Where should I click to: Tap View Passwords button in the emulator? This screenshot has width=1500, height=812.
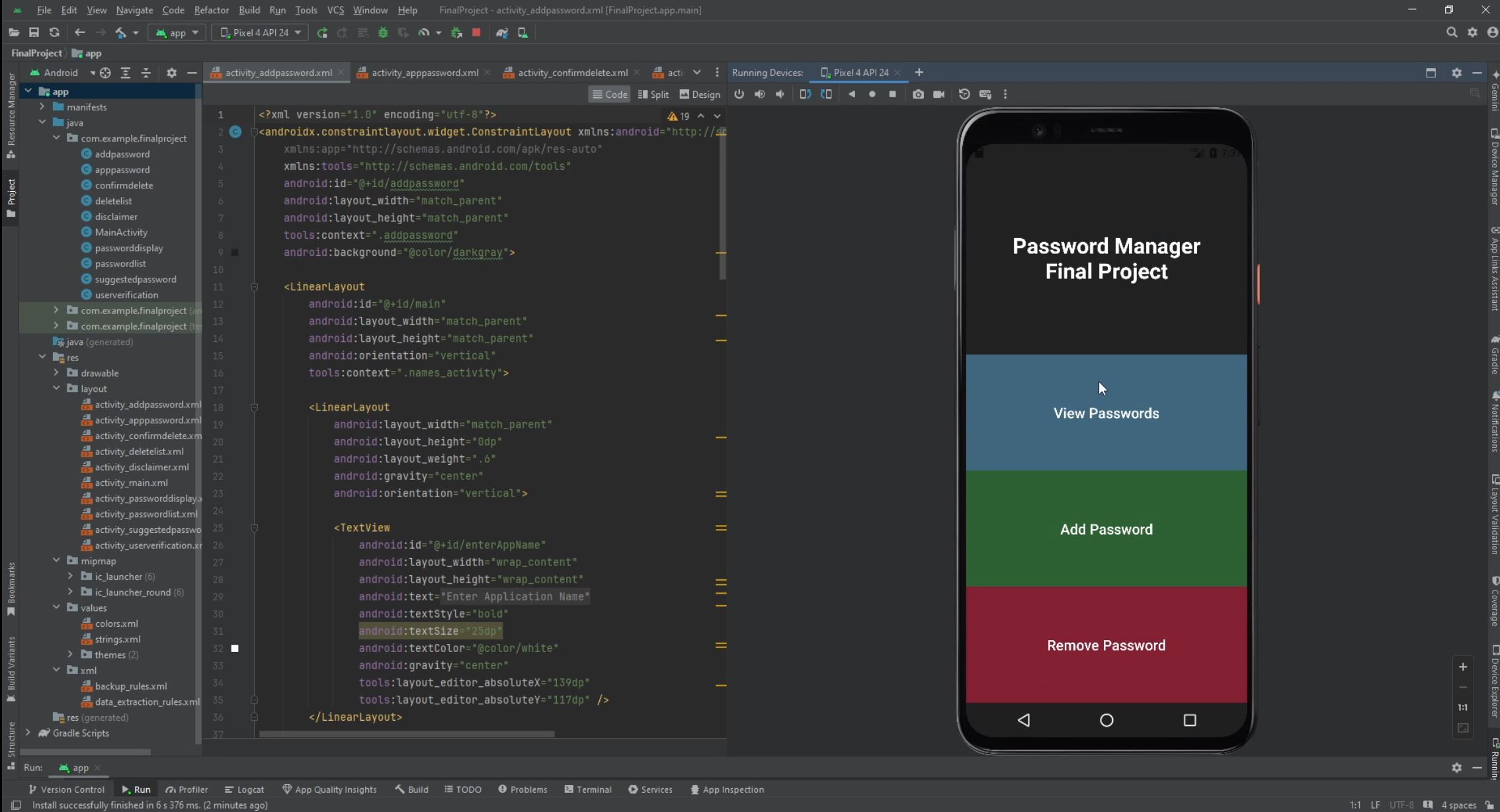(1106, 413)
